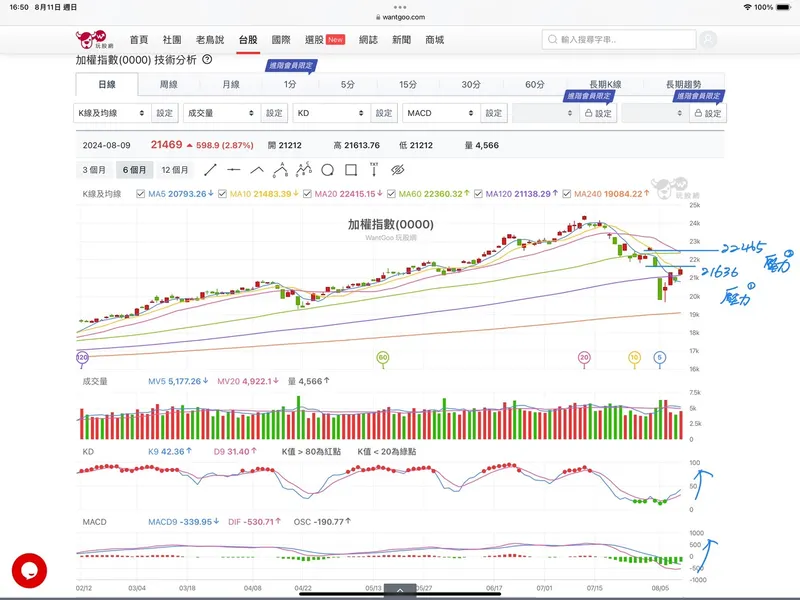
Task: Switch to the 長期K線 tab
Action: [x=606, y=84]
